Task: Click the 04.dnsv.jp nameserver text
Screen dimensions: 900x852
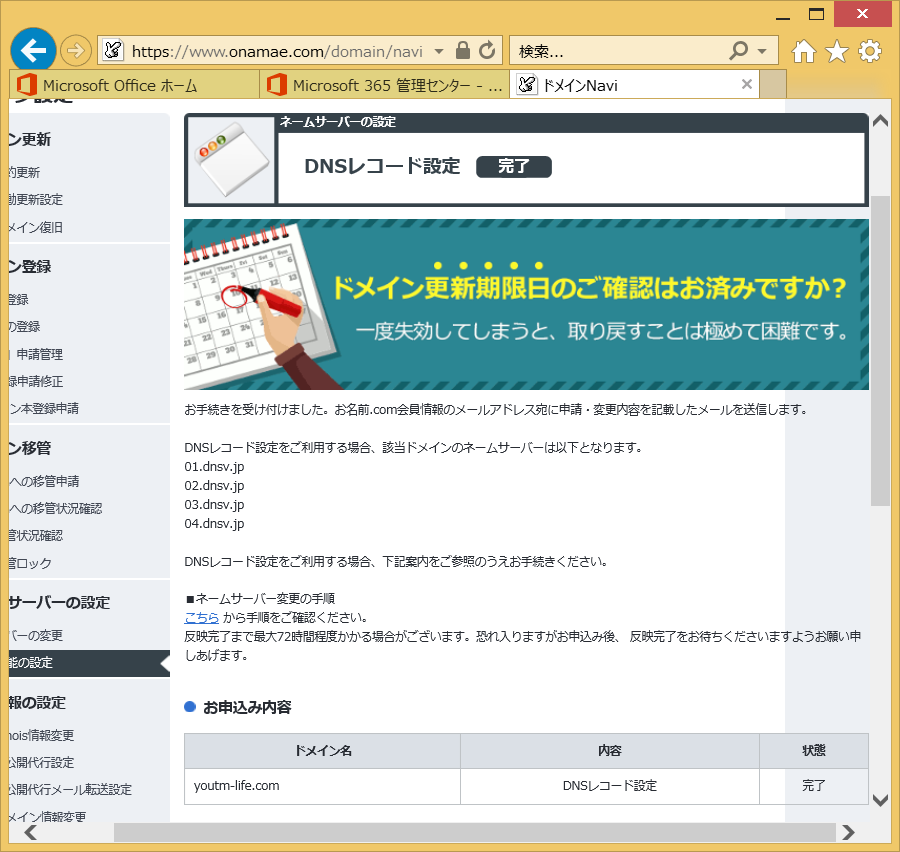Action: pyautogui.click(x=214, y=523)
